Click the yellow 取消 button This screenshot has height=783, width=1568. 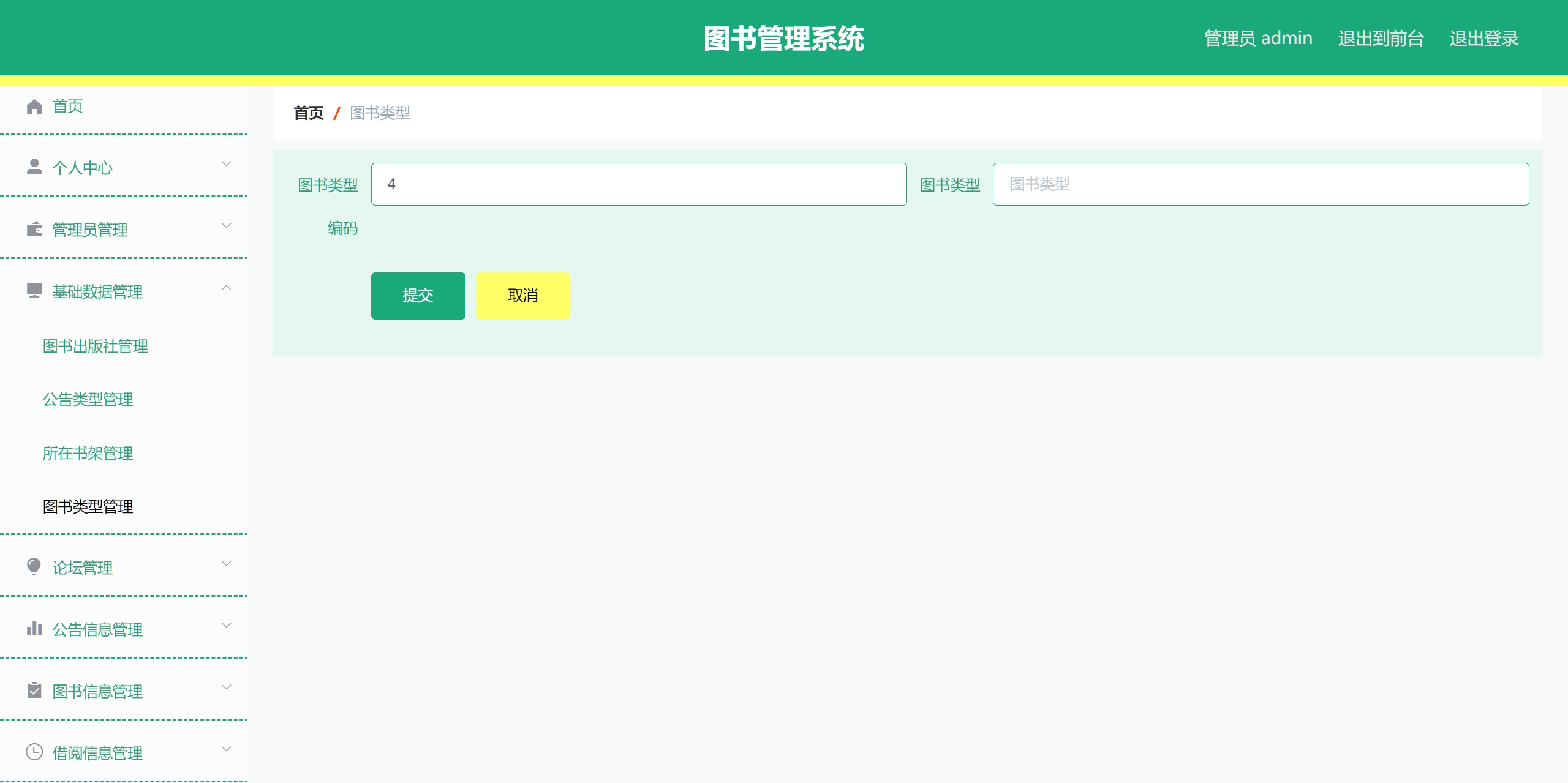coord(523,296)
